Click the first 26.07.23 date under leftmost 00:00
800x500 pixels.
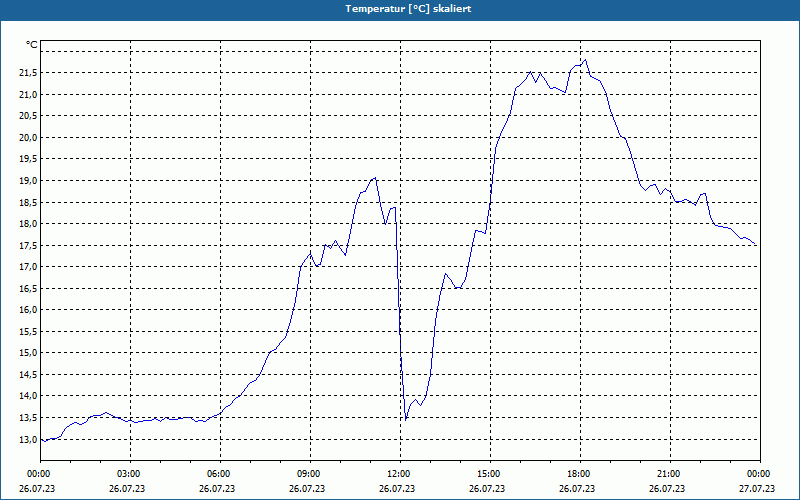tap(37, 488)
